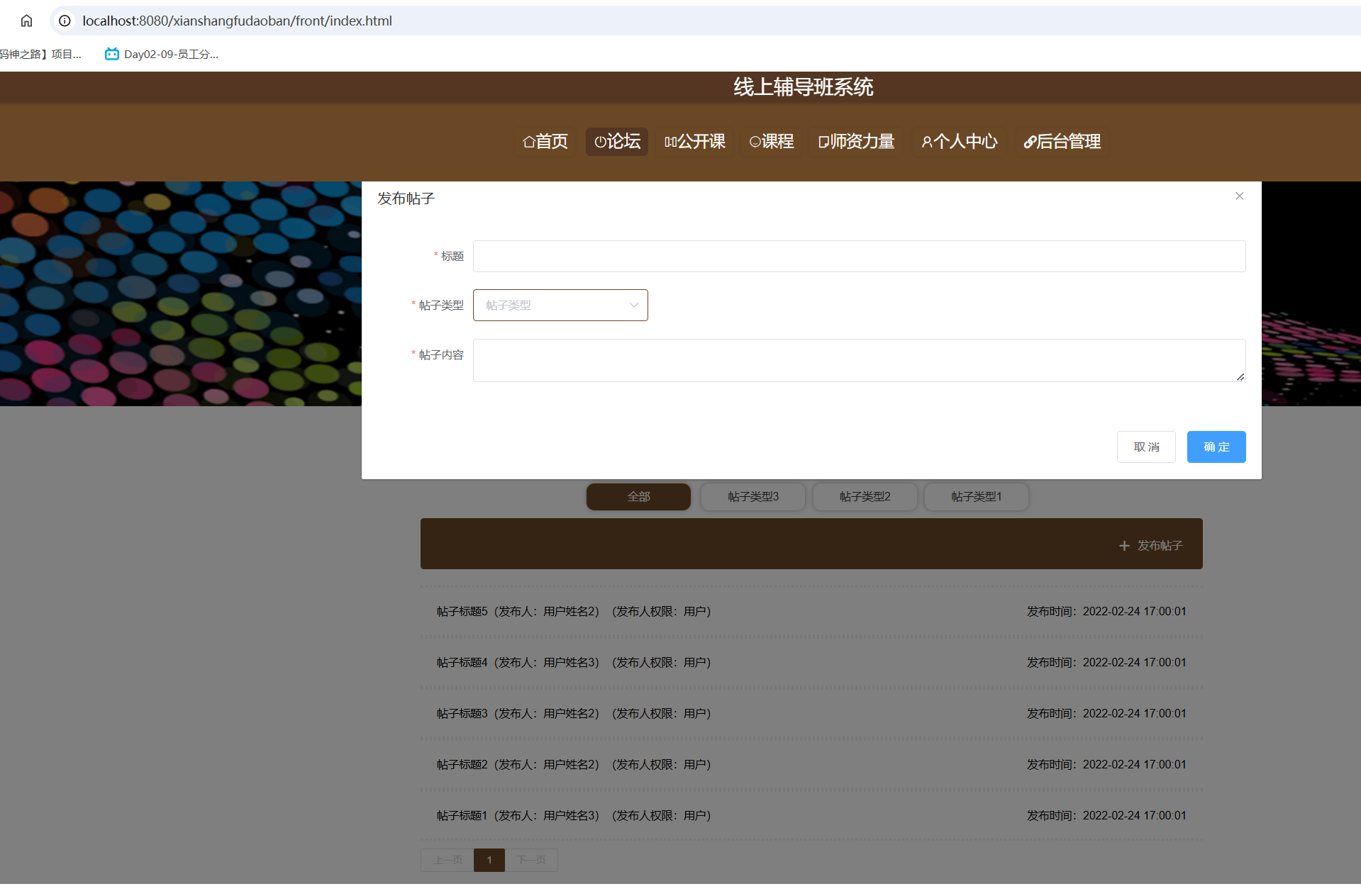Screen dimensions: 1361x896
Task: Open 后台管理 via its link icon
Action: (x=1029, y=142)
